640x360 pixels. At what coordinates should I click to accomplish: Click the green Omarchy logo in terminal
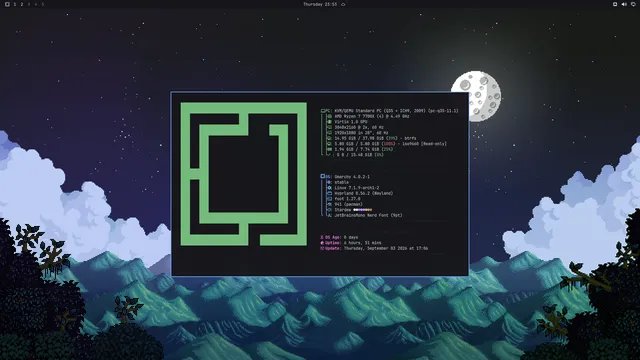(244, 174)
